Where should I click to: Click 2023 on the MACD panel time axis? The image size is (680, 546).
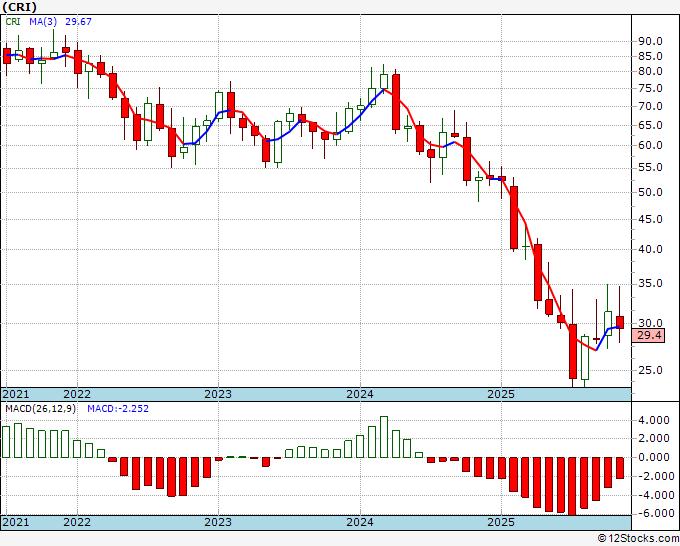(x=218, y=522)
